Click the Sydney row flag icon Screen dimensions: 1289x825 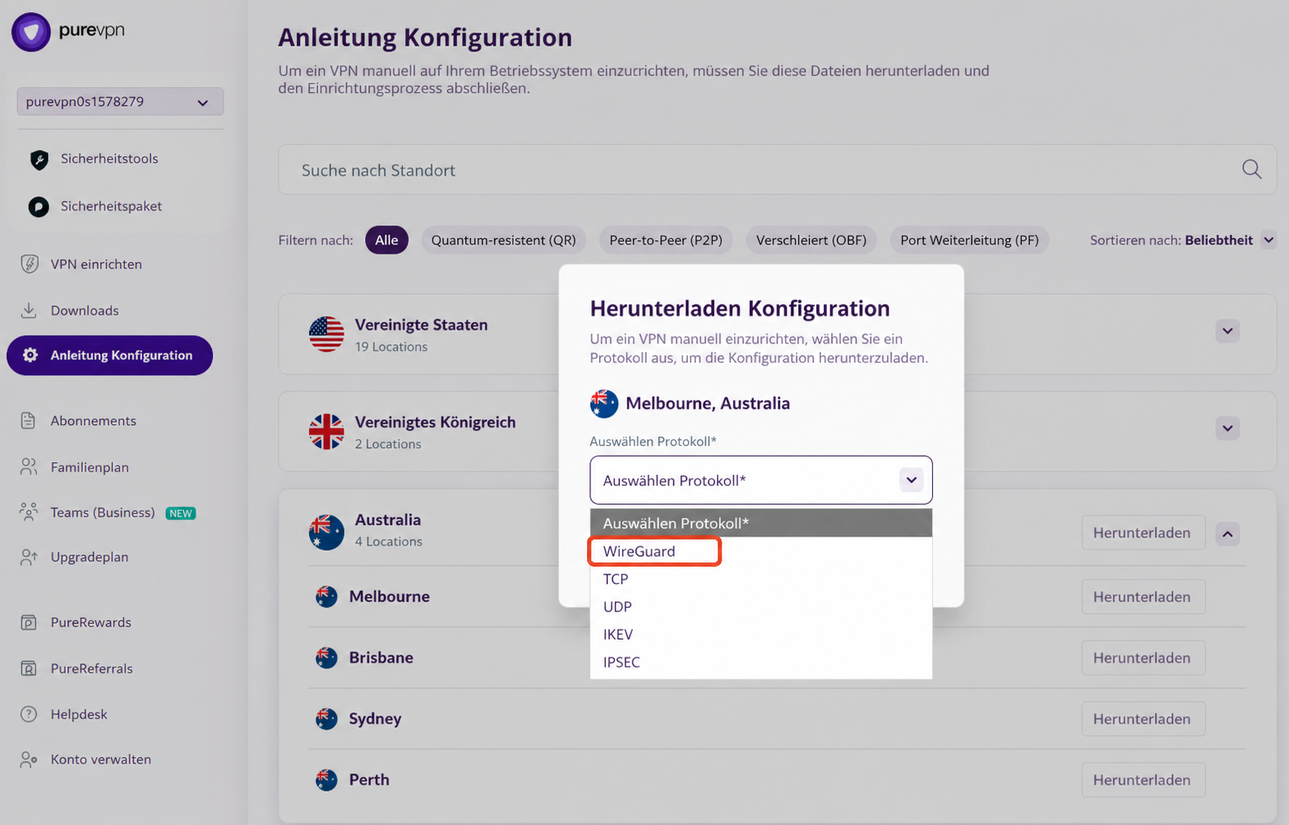point(326,719)
